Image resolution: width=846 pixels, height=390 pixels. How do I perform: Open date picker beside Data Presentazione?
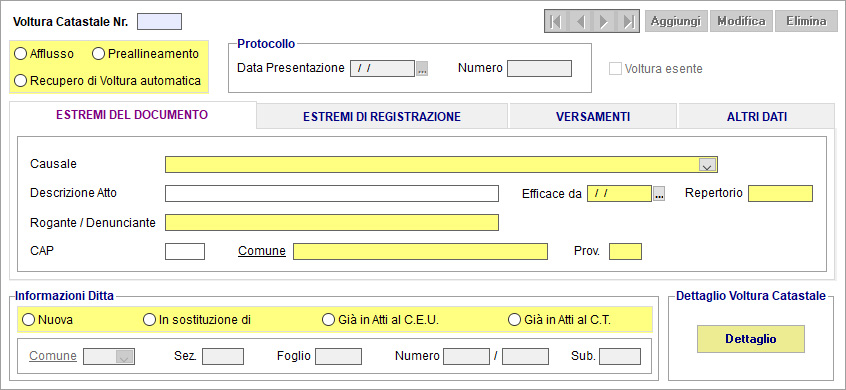422,69
